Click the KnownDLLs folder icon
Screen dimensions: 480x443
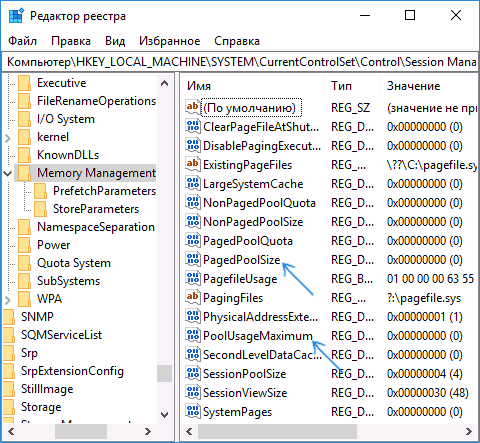point(24,155)
